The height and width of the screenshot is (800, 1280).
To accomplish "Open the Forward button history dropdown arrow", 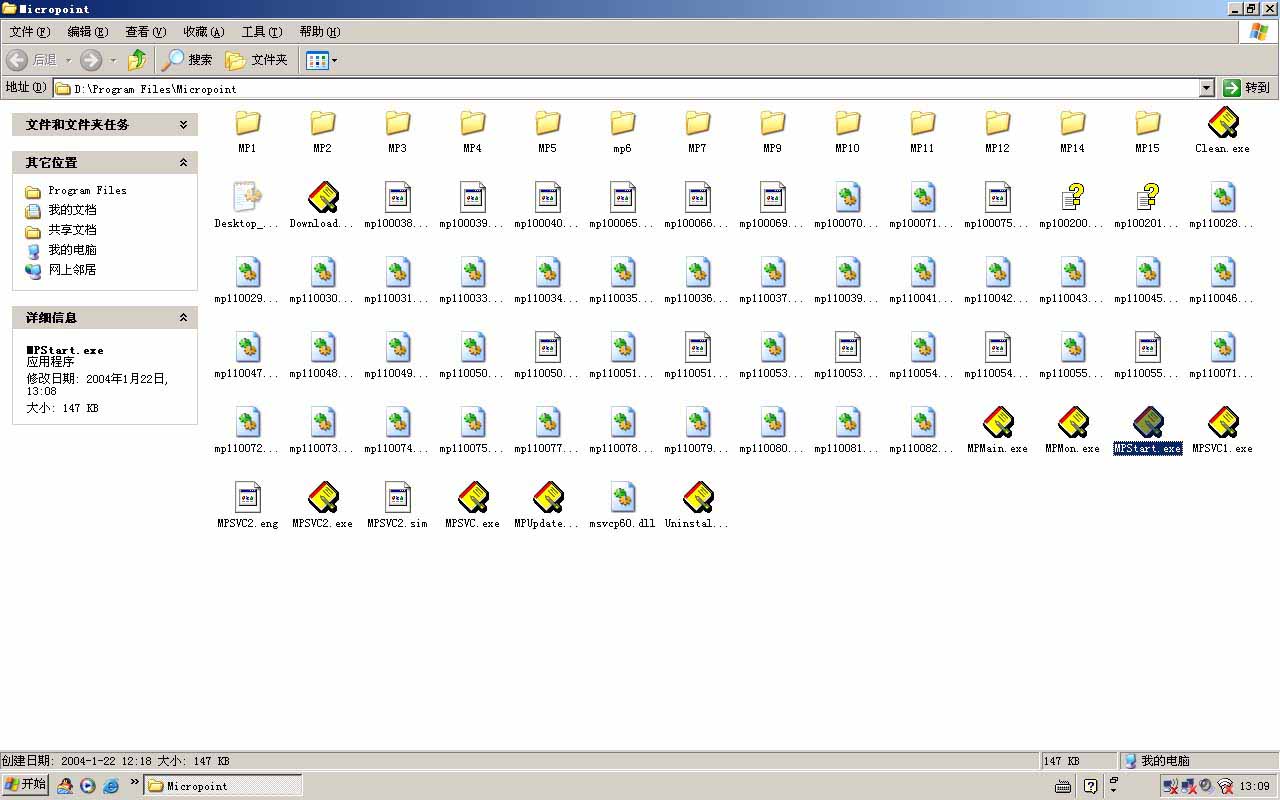I will tap(113, 60).
